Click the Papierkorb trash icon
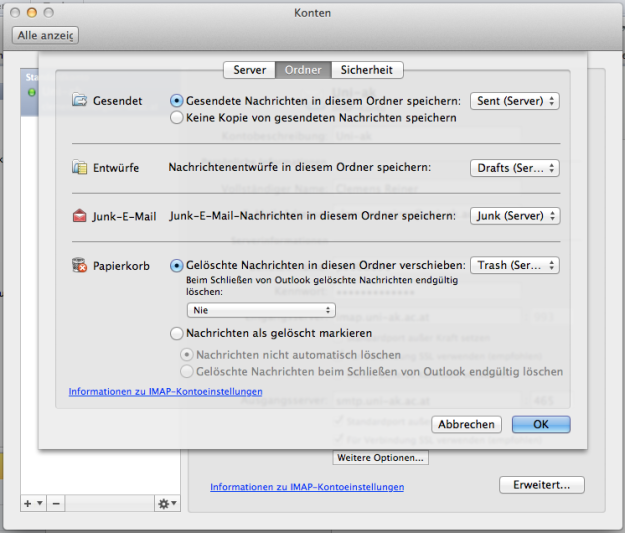Screen dimensions: 625x533 [x=80, y=265]
